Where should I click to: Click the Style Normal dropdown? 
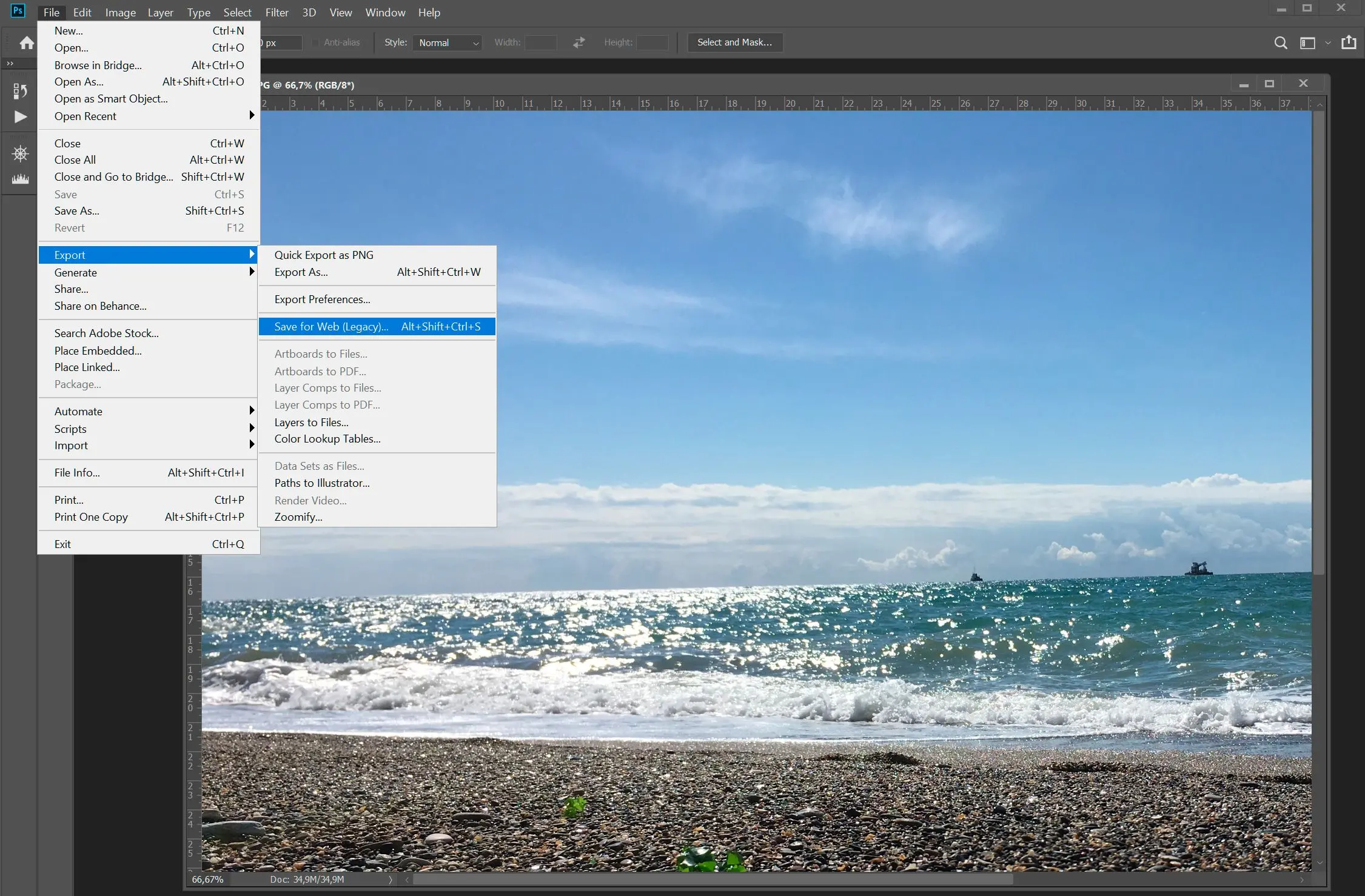(x=446, y=42)
